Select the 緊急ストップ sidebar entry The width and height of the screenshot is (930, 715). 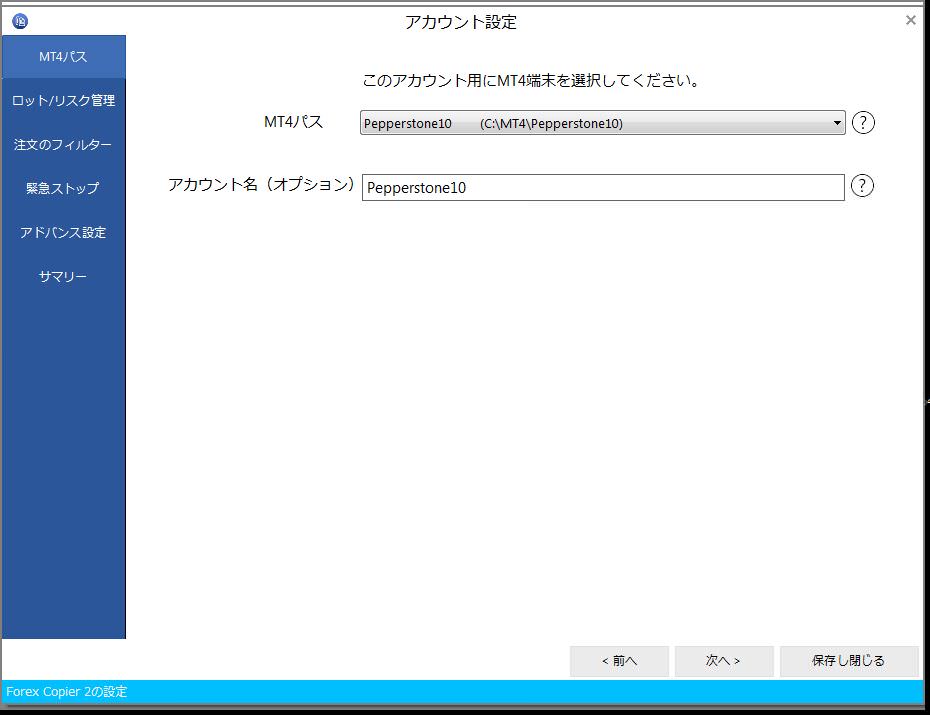(62, 188)
